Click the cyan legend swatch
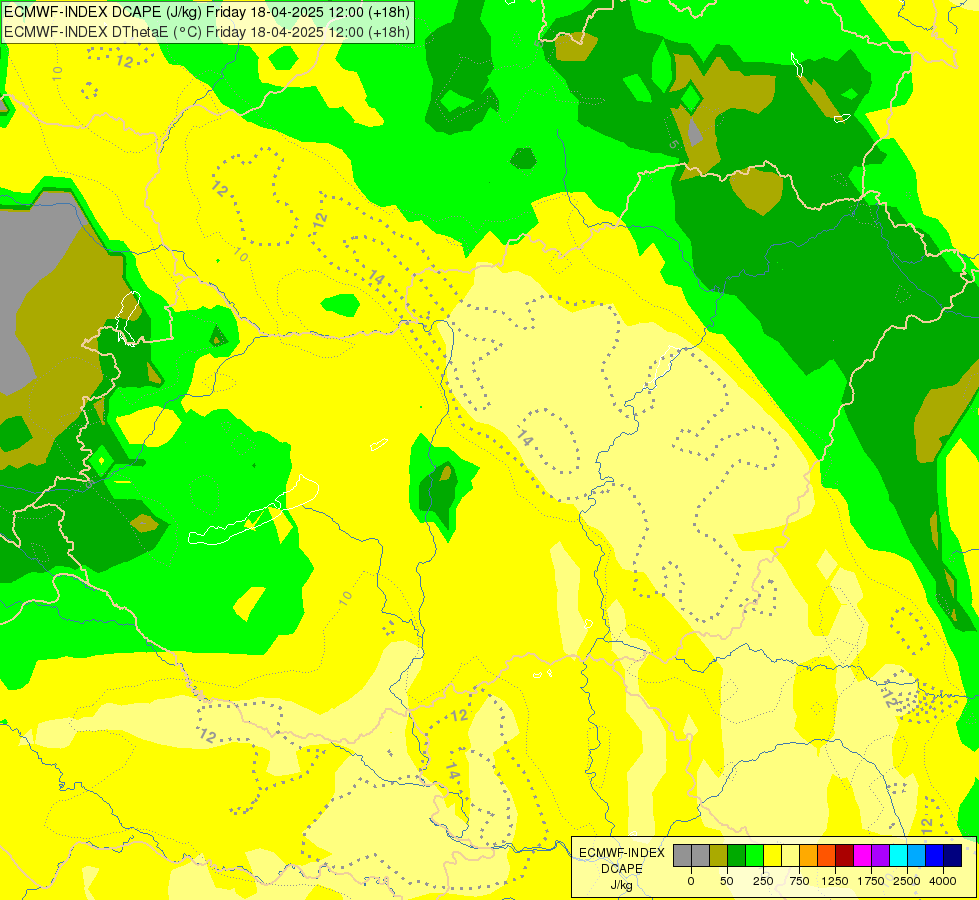 tap(898, 855)
